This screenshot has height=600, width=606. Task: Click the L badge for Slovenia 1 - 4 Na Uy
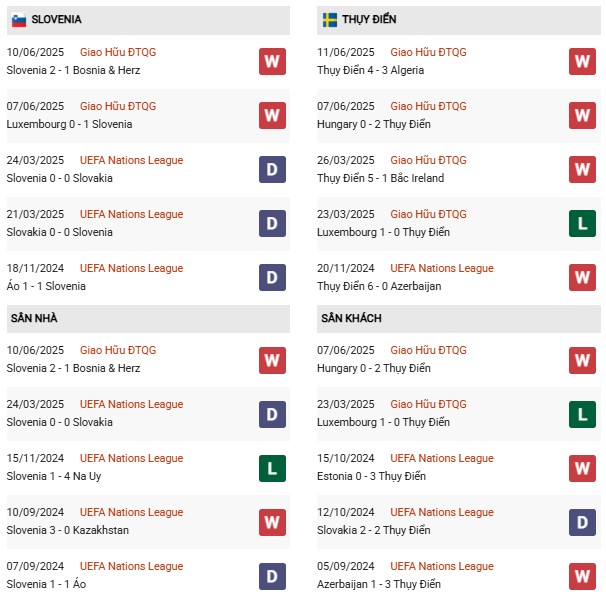point(272,468)
